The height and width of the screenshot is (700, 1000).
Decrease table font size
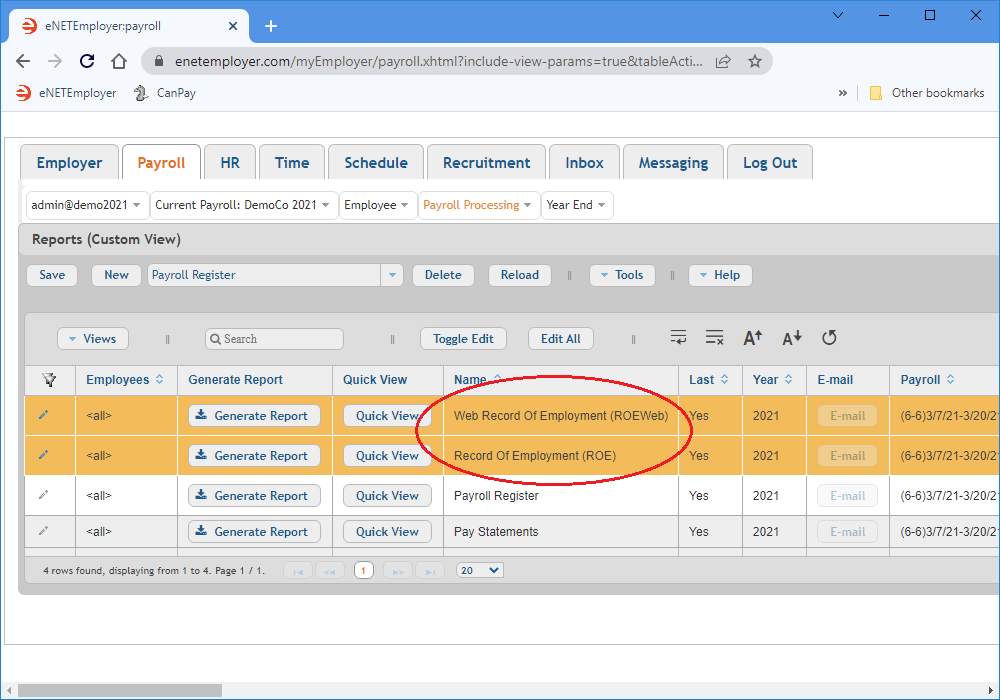tap(791, 338)
